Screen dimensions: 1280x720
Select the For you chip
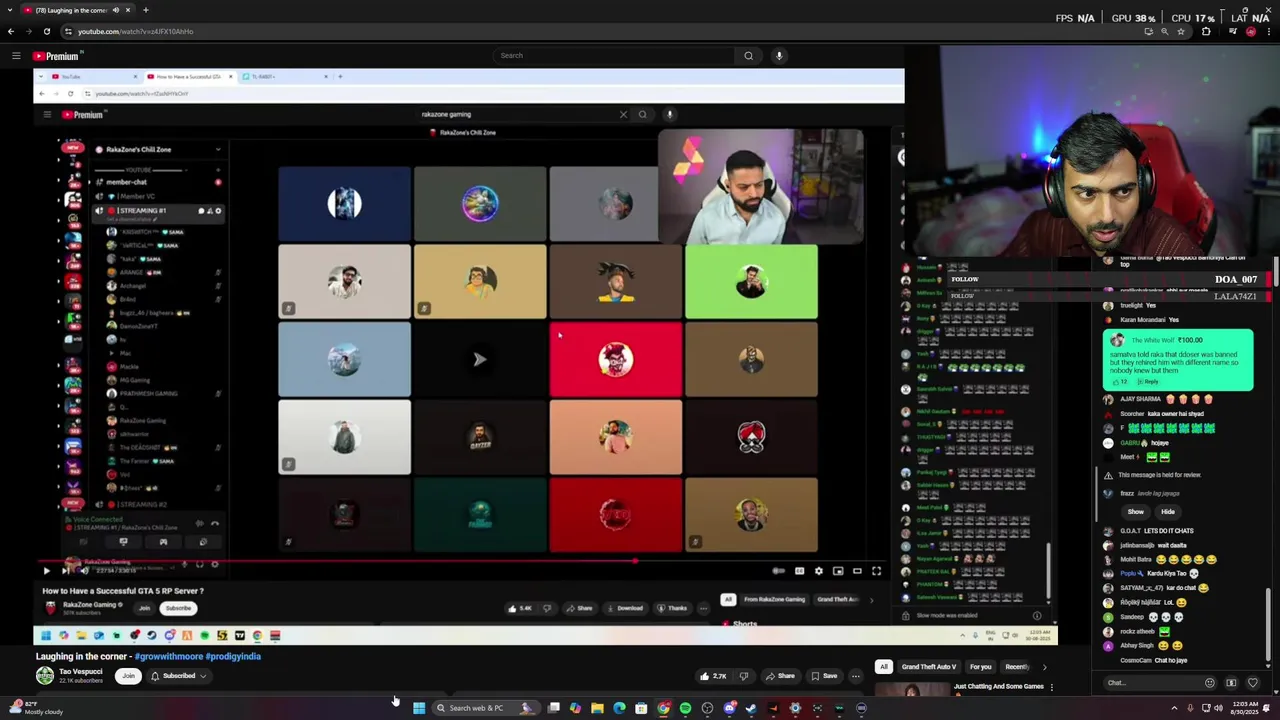980,667
